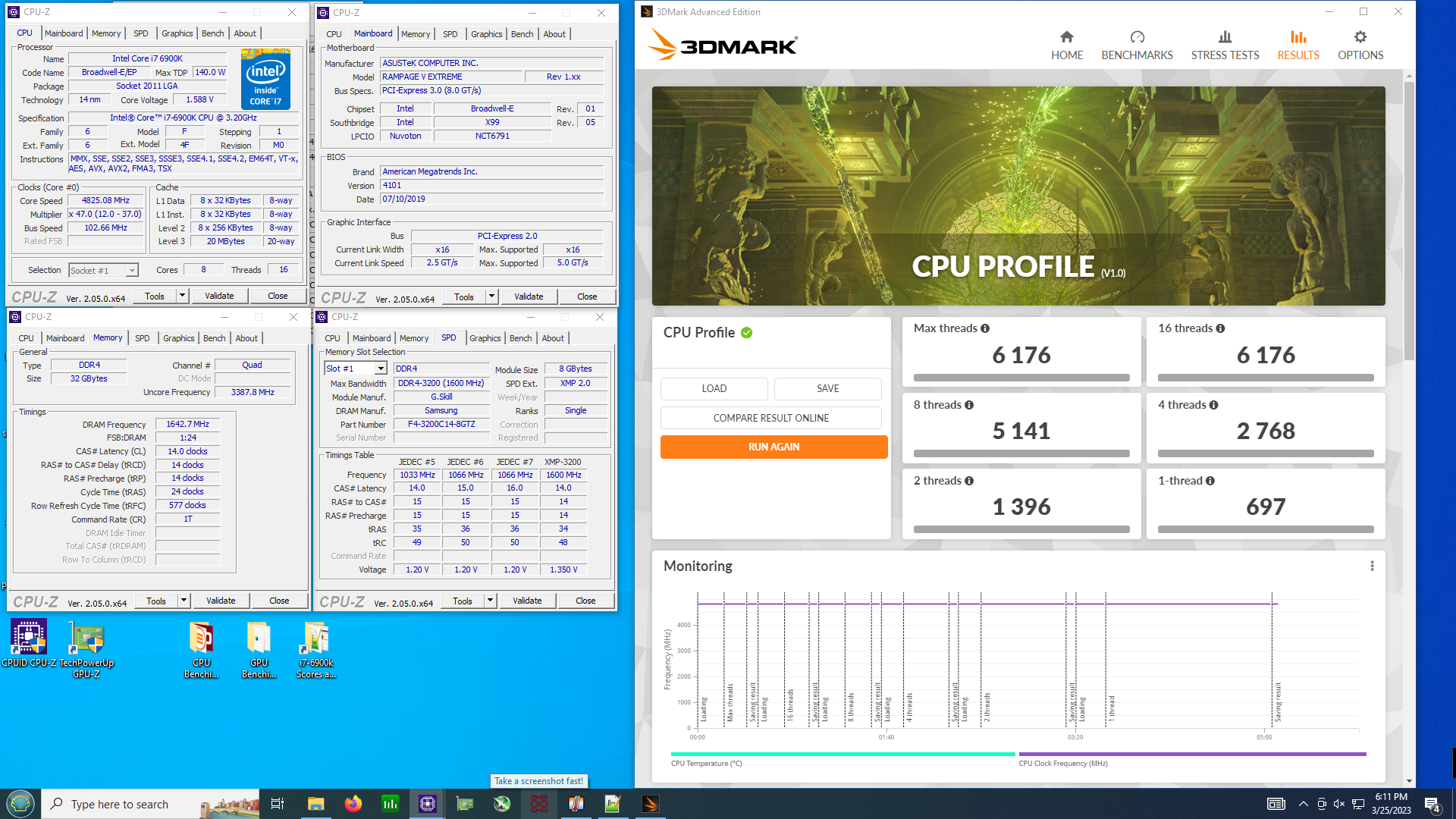Click CPU Profile banner image
Viewport: 1456px width, 819px height.
1018,196
